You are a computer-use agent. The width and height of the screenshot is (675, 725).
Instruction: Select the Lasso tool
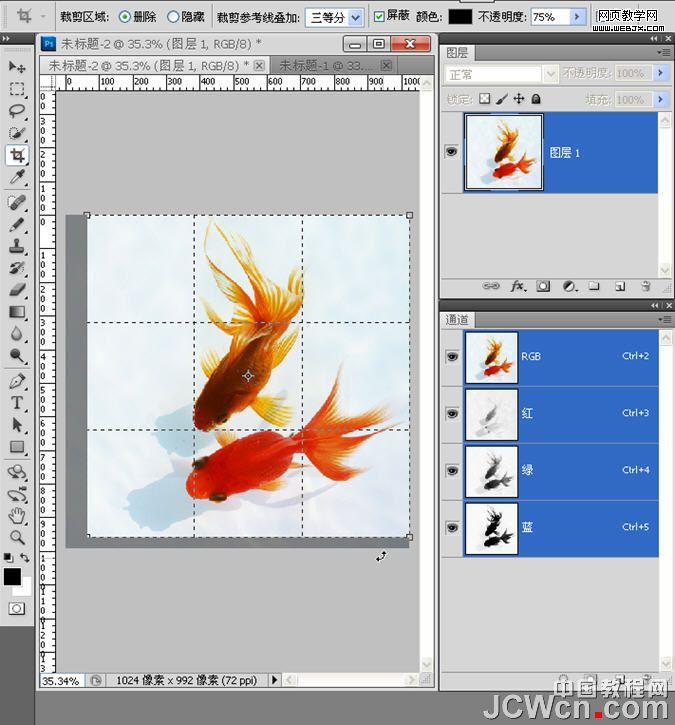click(17, 111)
